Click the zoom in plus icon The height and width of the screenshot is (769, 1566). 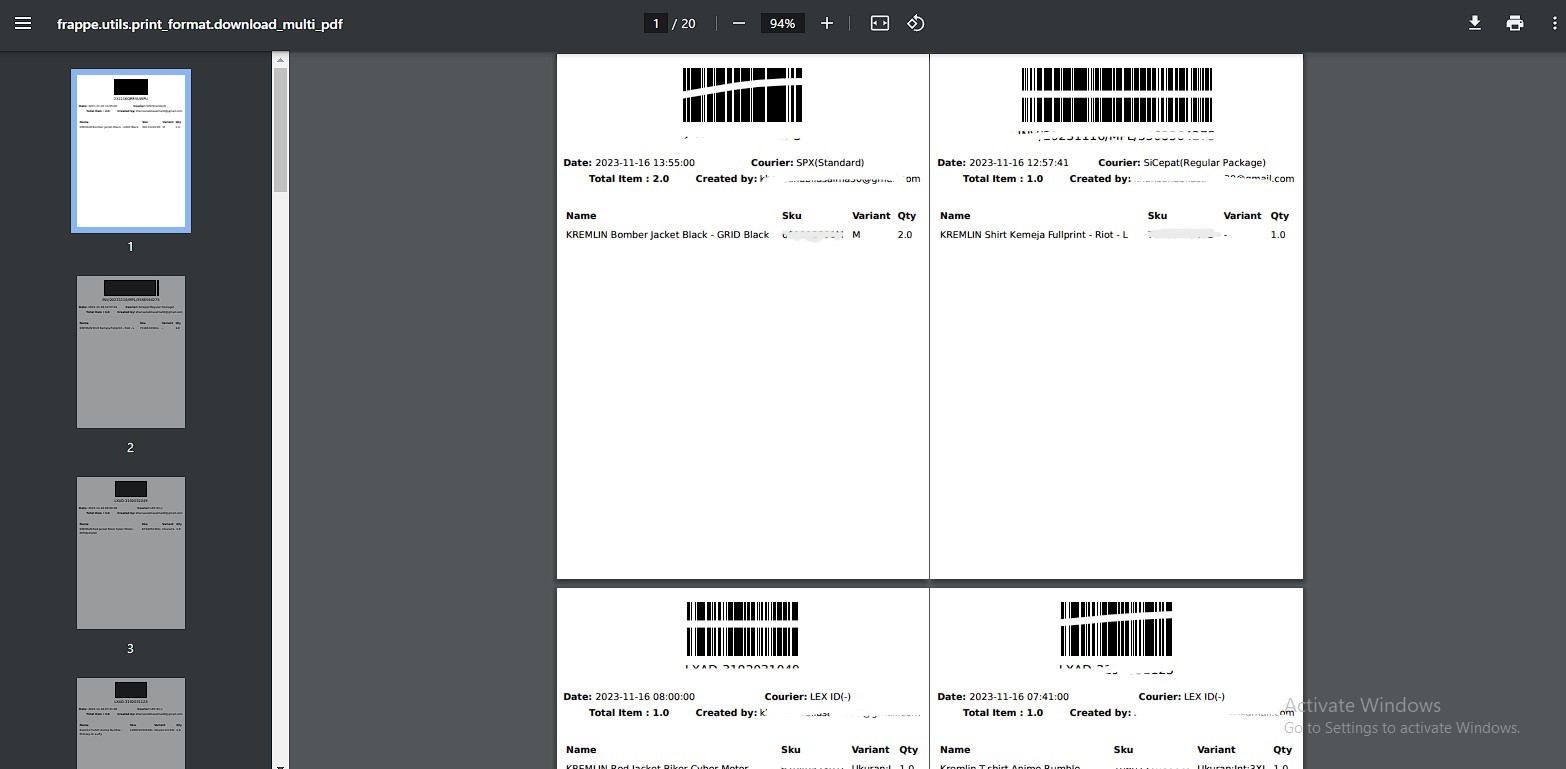[827, 23]
